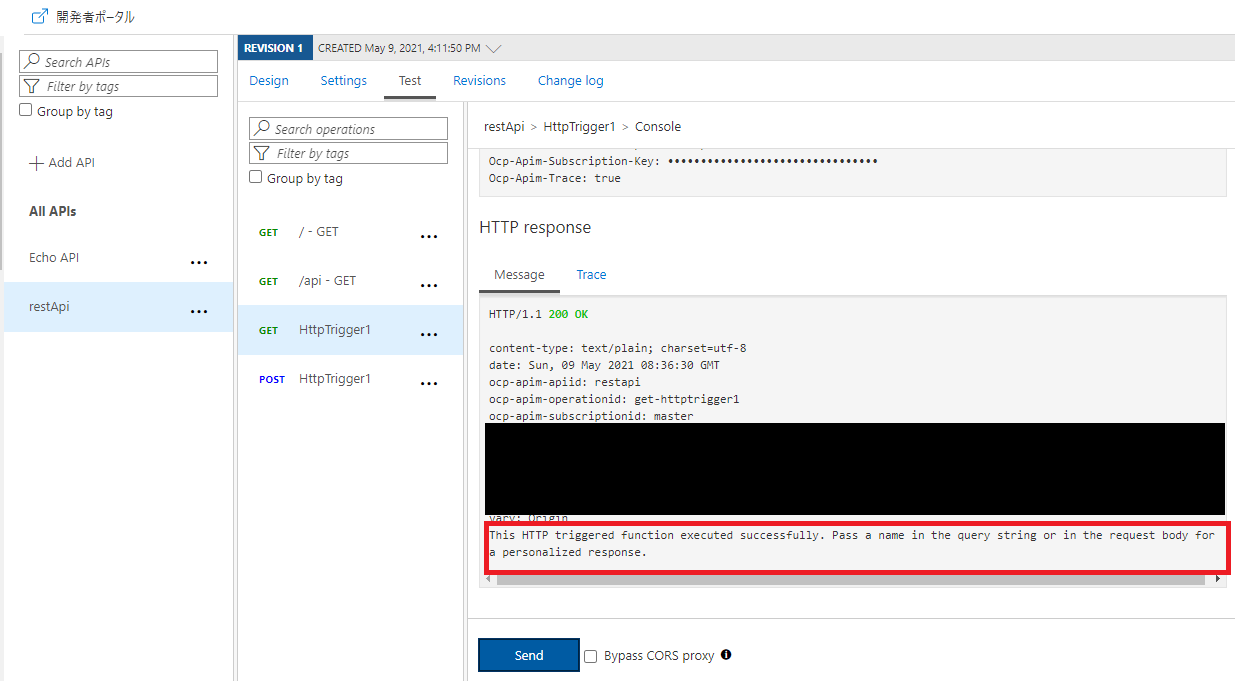Screen dimensions: 1235x681
Task: Click the response horizontal scrollbar right arrow
Action: (x=1218, y=579)
